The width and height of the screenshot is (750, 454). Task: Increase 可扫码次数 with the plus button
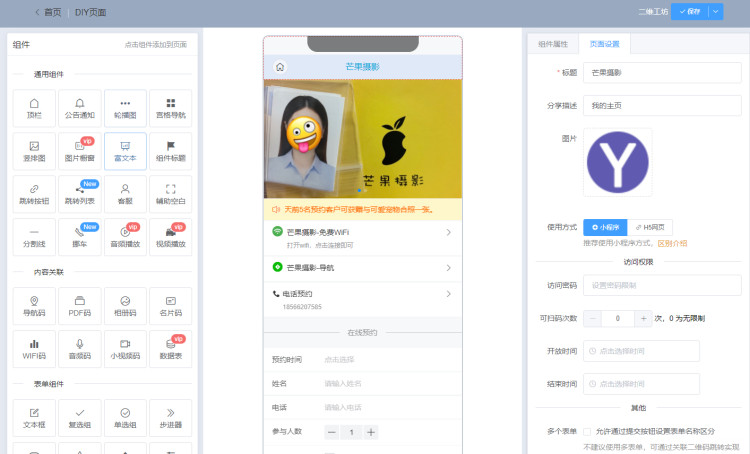pyautogui.click(x=643, y=318)
